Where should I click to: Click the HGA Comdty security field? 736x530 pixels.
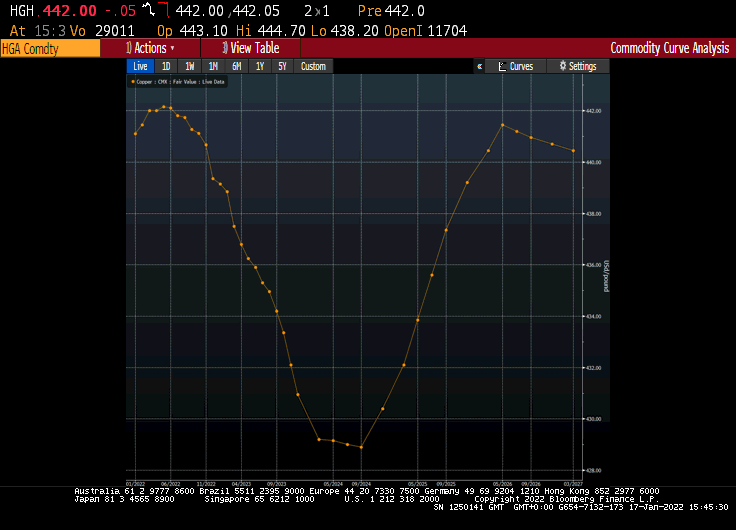50,48
